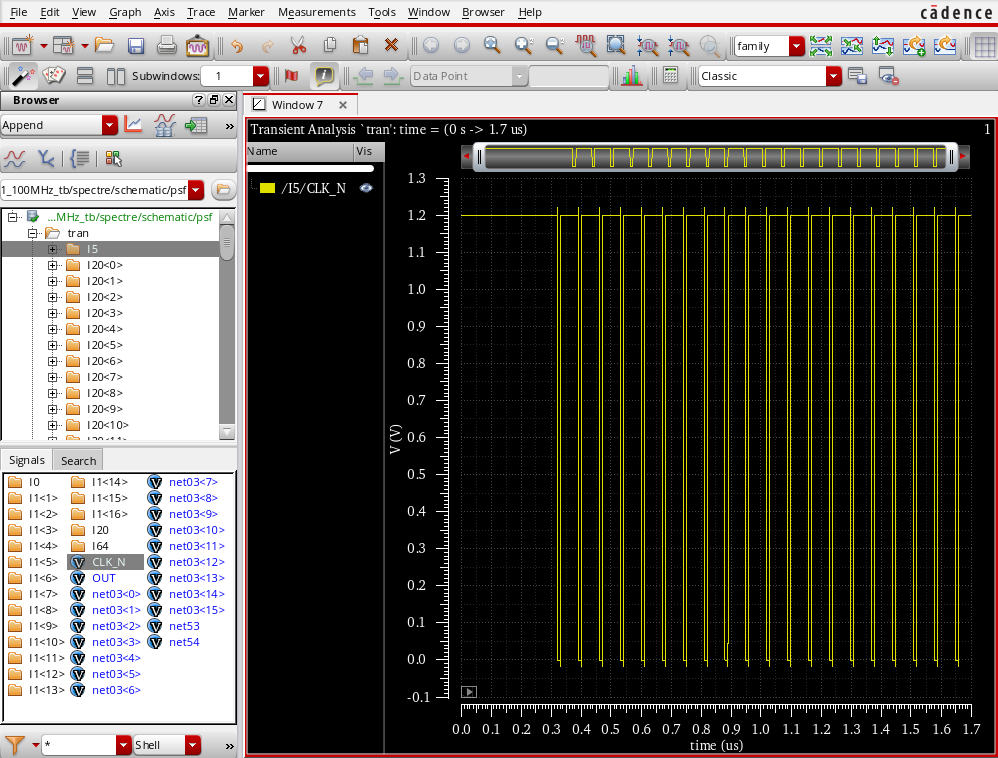Open the Append plot mode dropdown
Screen dimensions: 998x758
click(110, 125)
